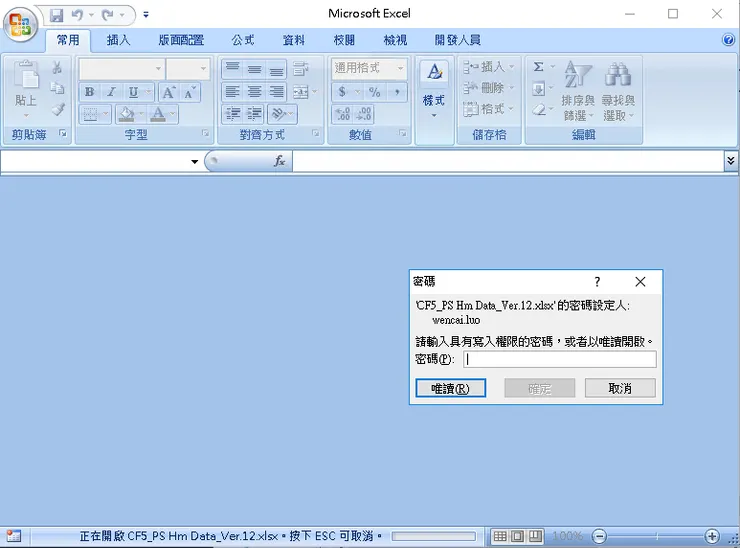740x548 pixels.
Task: Click the Cut scissors icon
Action: [x=57, y=67]
